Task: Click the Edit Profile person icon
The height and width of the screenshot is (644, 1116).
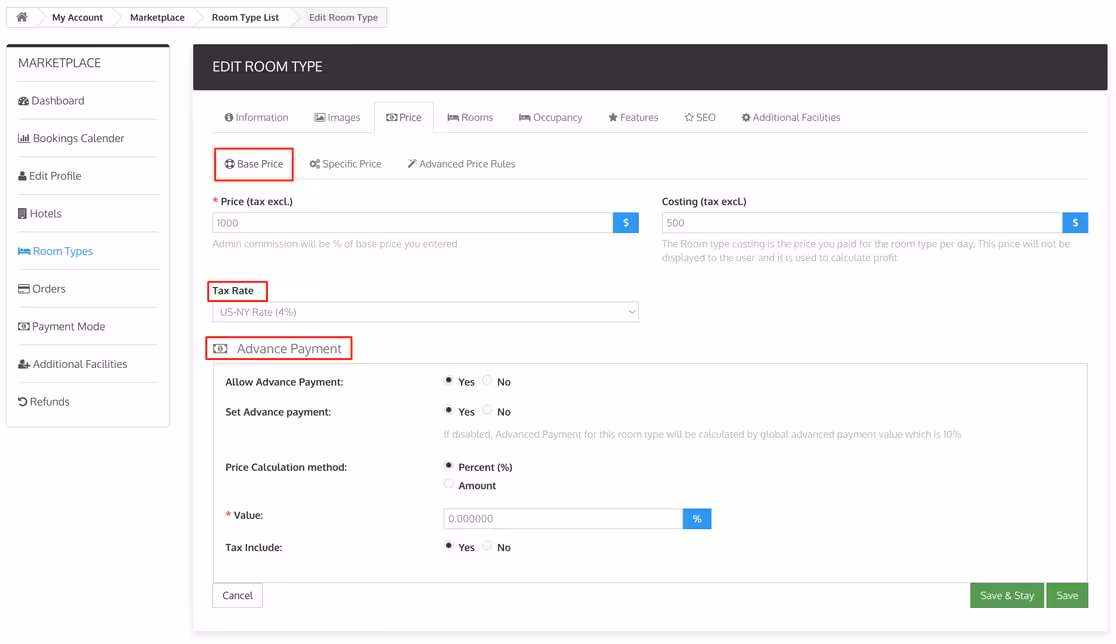Action: point(22,176)
